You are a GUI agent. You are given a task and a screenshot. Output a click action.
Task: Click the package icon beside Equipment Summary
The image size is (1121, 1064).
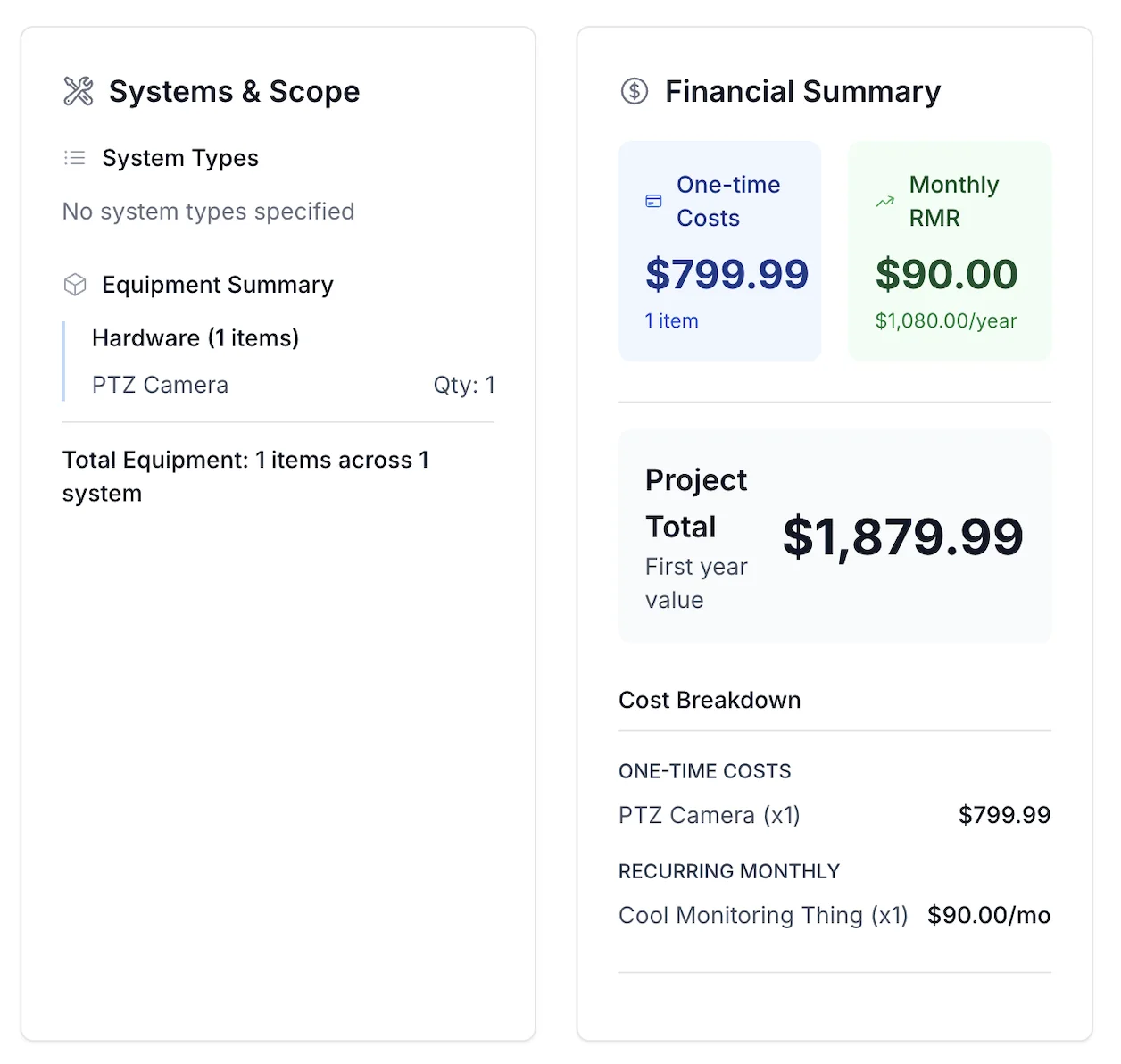pos(75,284)
